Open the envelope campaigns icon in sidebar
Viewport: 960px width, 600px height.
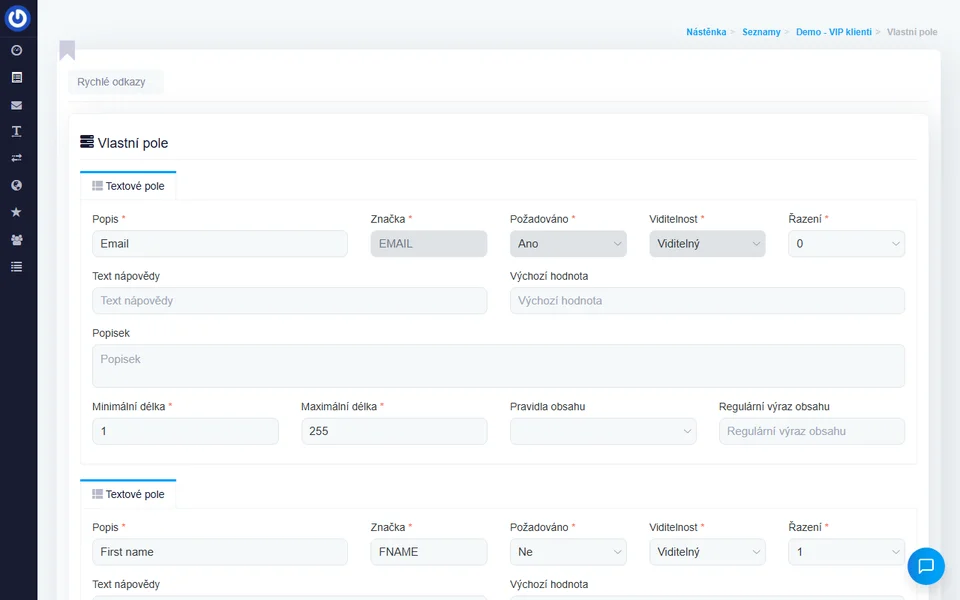pos(16,105)
